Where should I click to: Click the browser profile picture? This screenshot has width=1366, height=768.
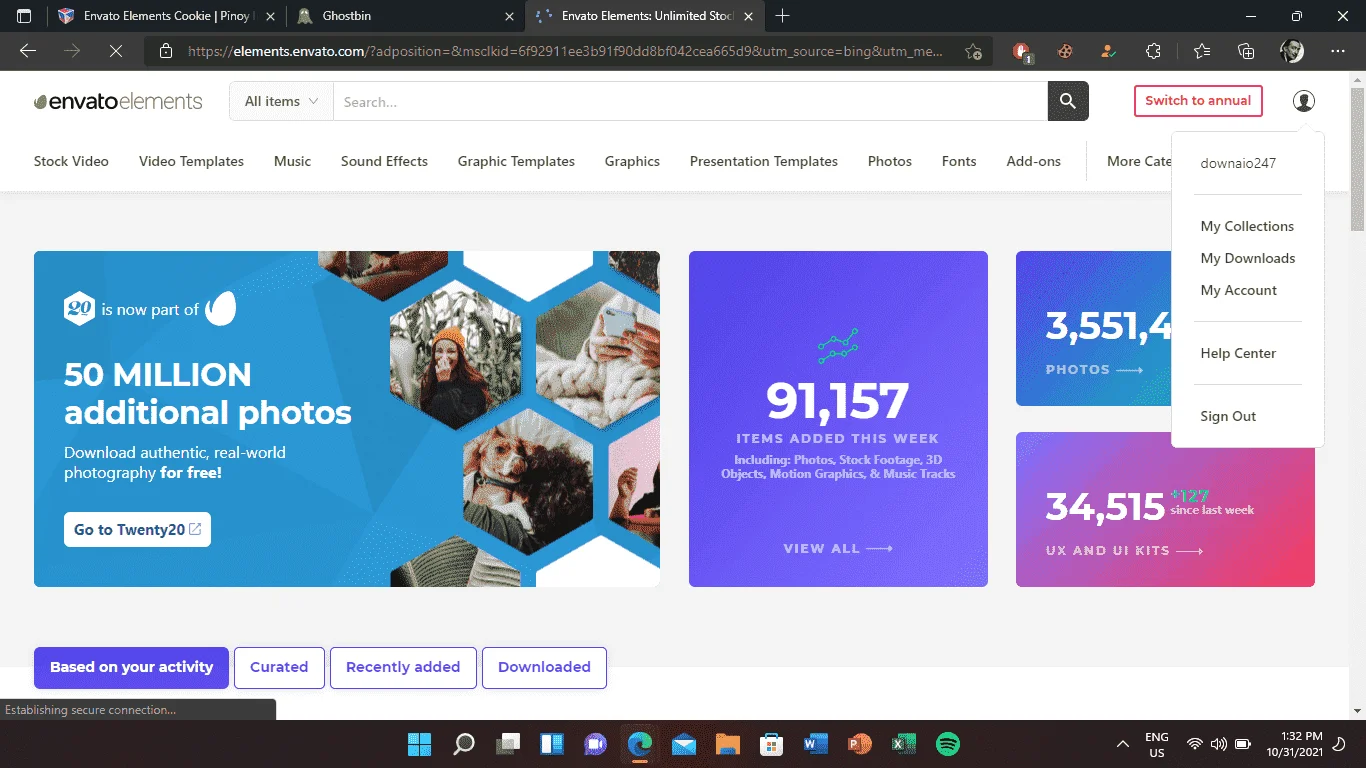click(1291, 51)
